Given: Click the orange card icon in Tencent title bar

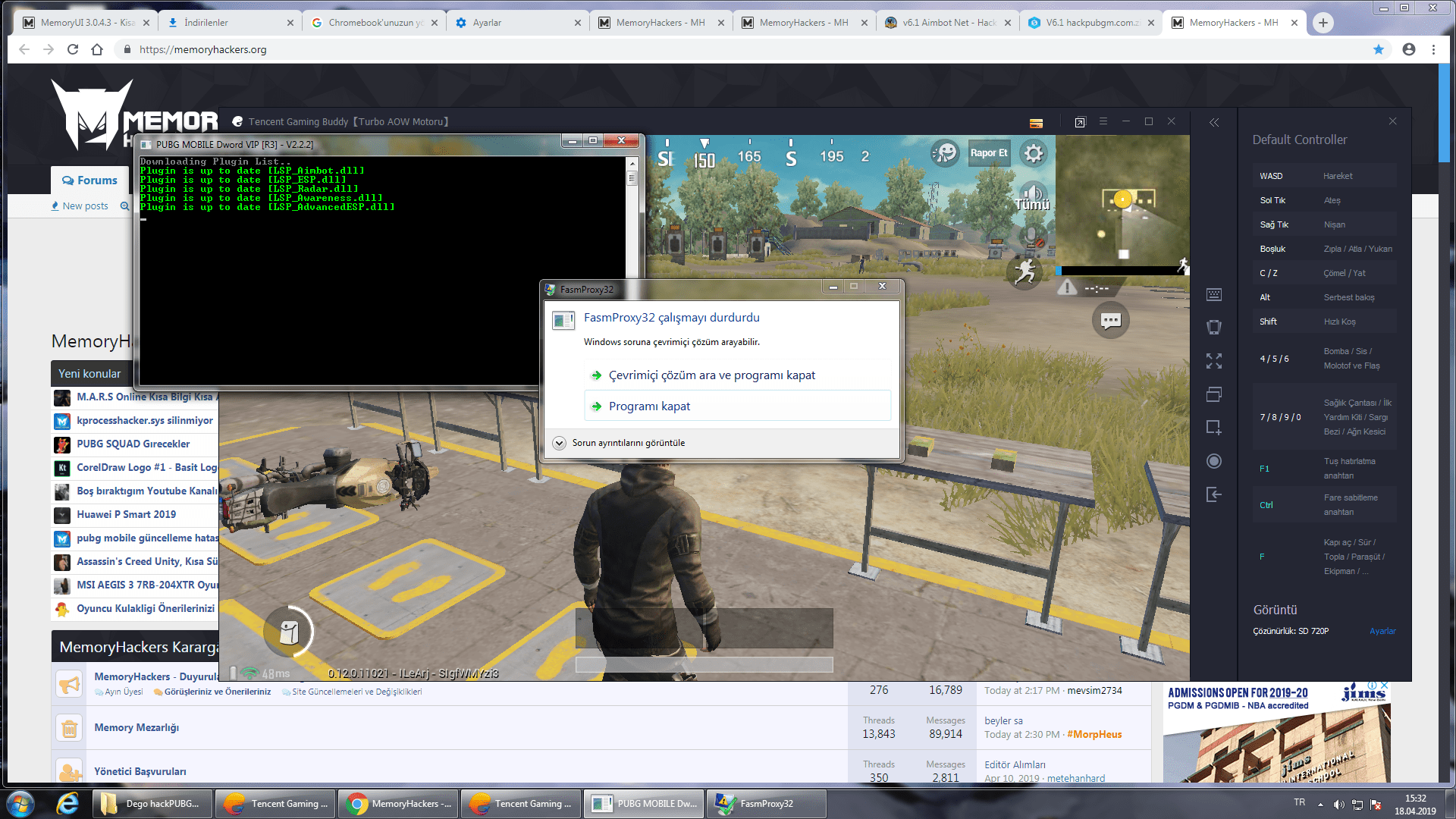Looking at the screenshot, I should point(1036,123).
